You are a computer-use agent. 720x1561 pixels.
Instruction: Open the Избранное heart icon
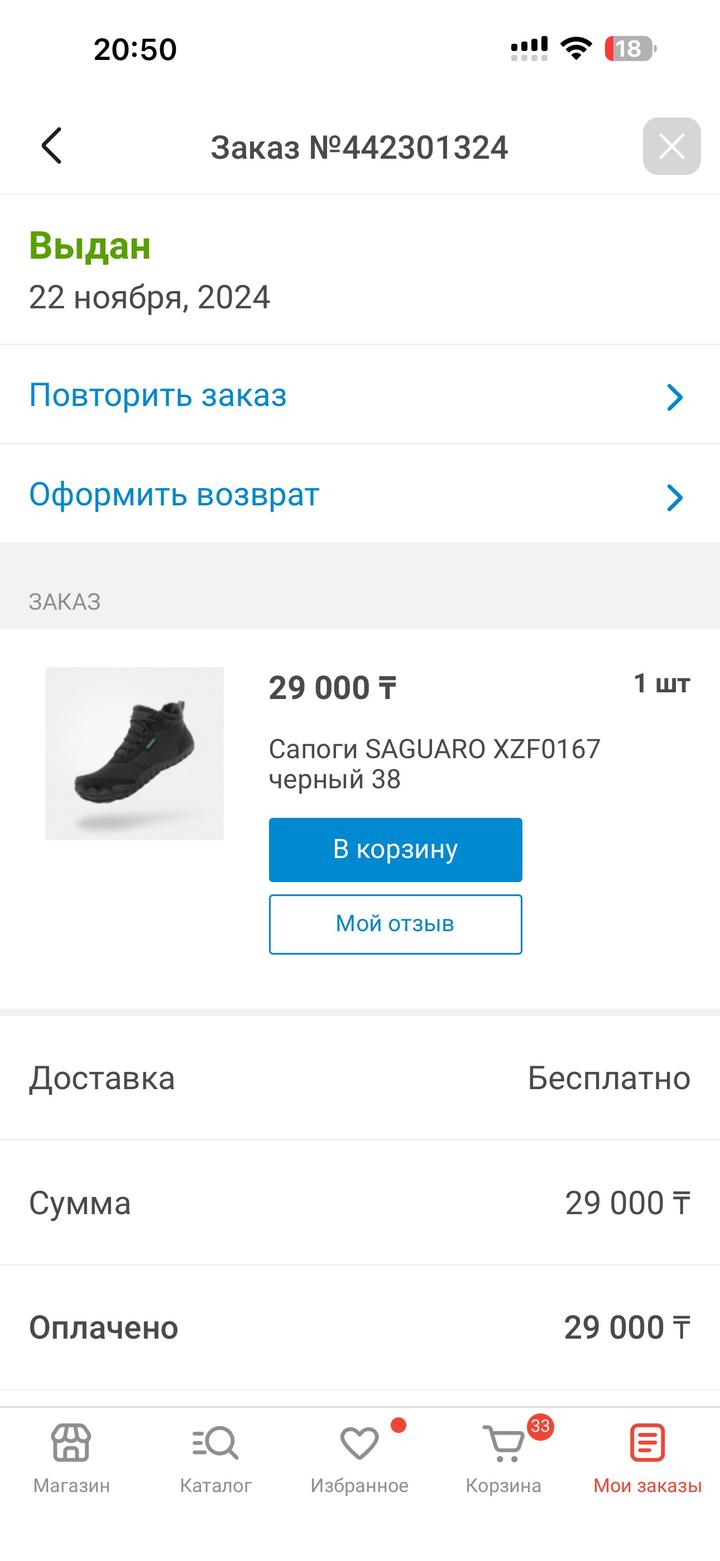(x=359, y=1443)
